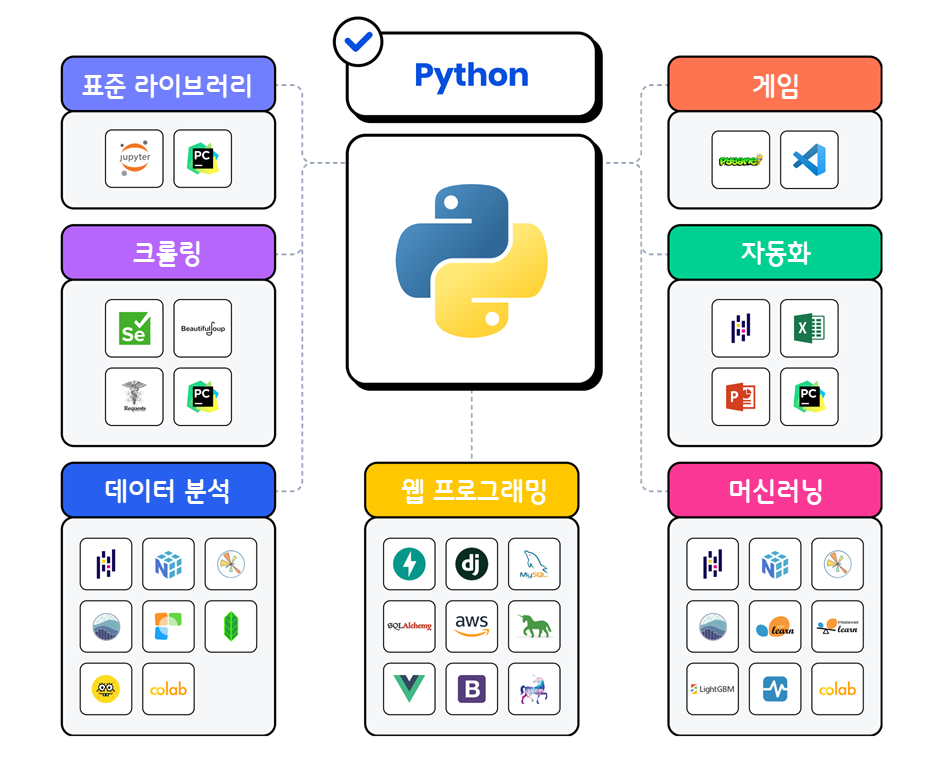Screen dimensions: 951x768
Task: Select the 표준 라이브러리 header
Action: (169, 84)
